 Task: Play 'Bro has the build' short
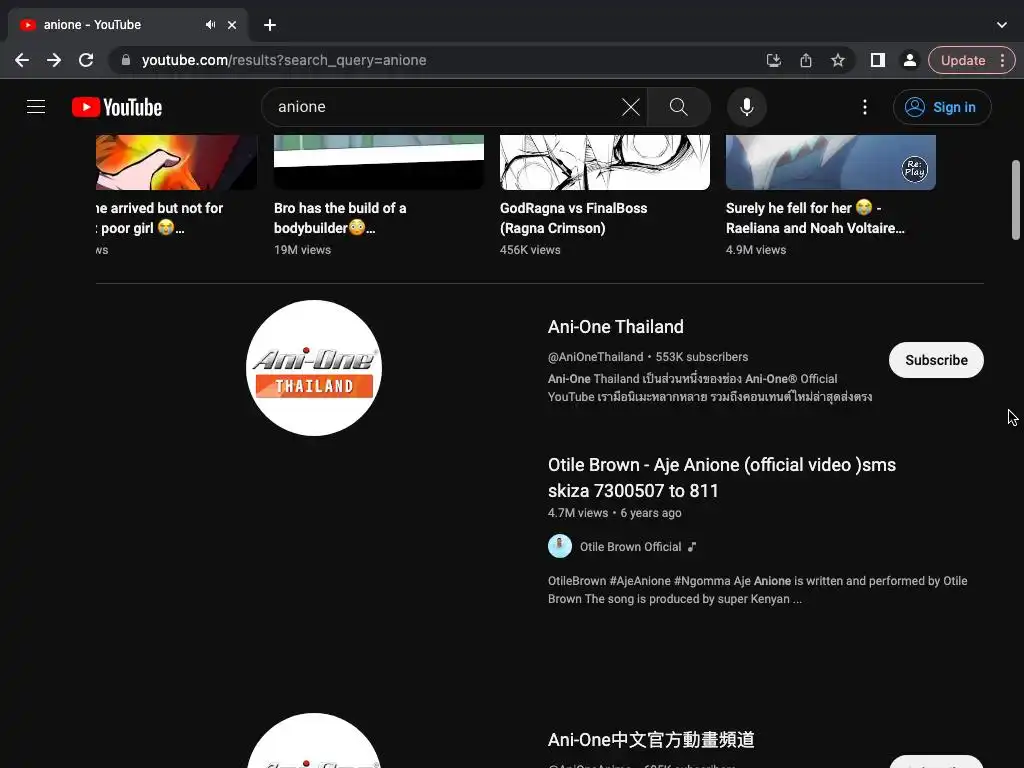(379, 162)
